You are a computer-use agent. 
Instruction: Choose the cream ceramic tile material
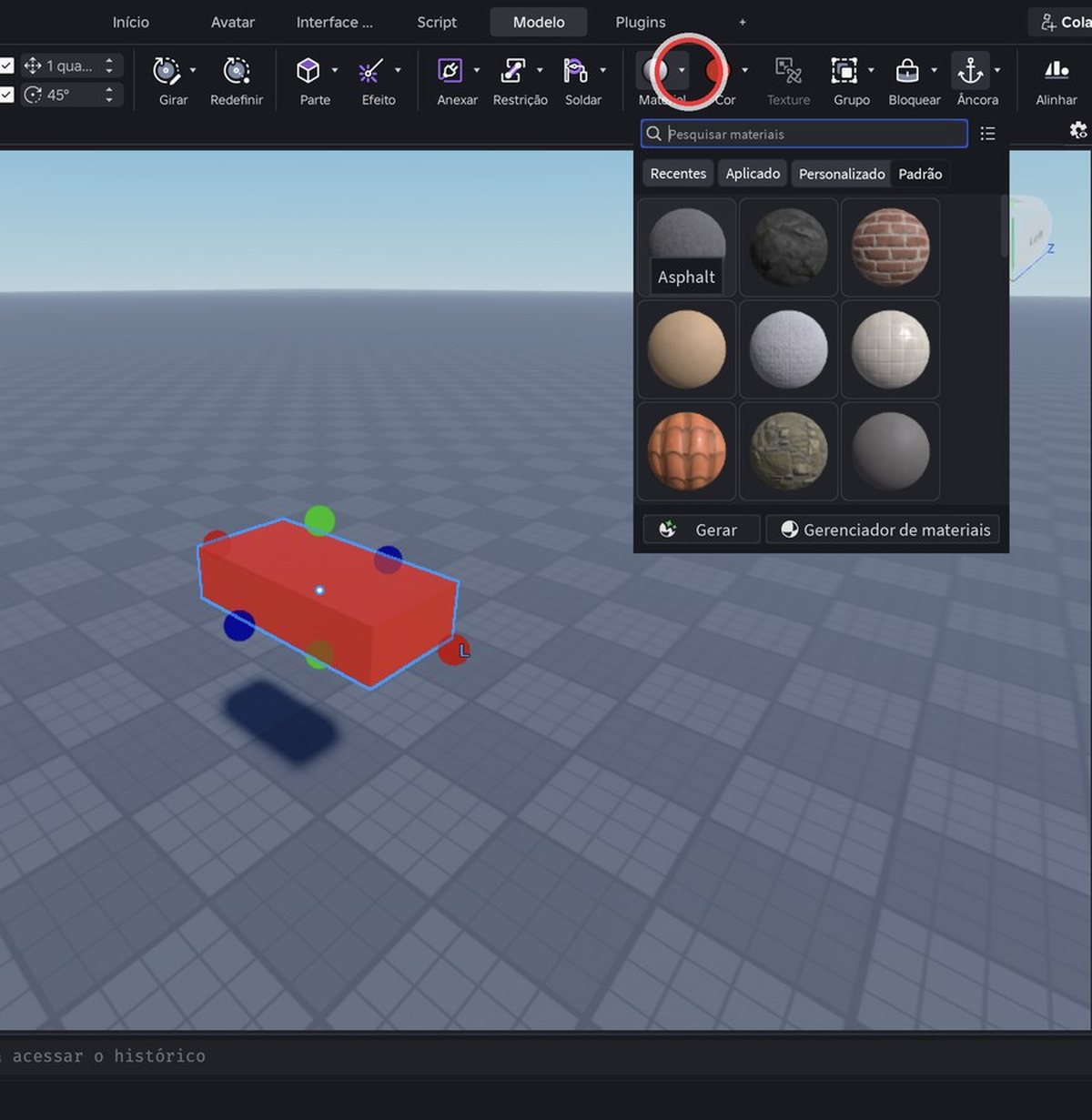891,349
